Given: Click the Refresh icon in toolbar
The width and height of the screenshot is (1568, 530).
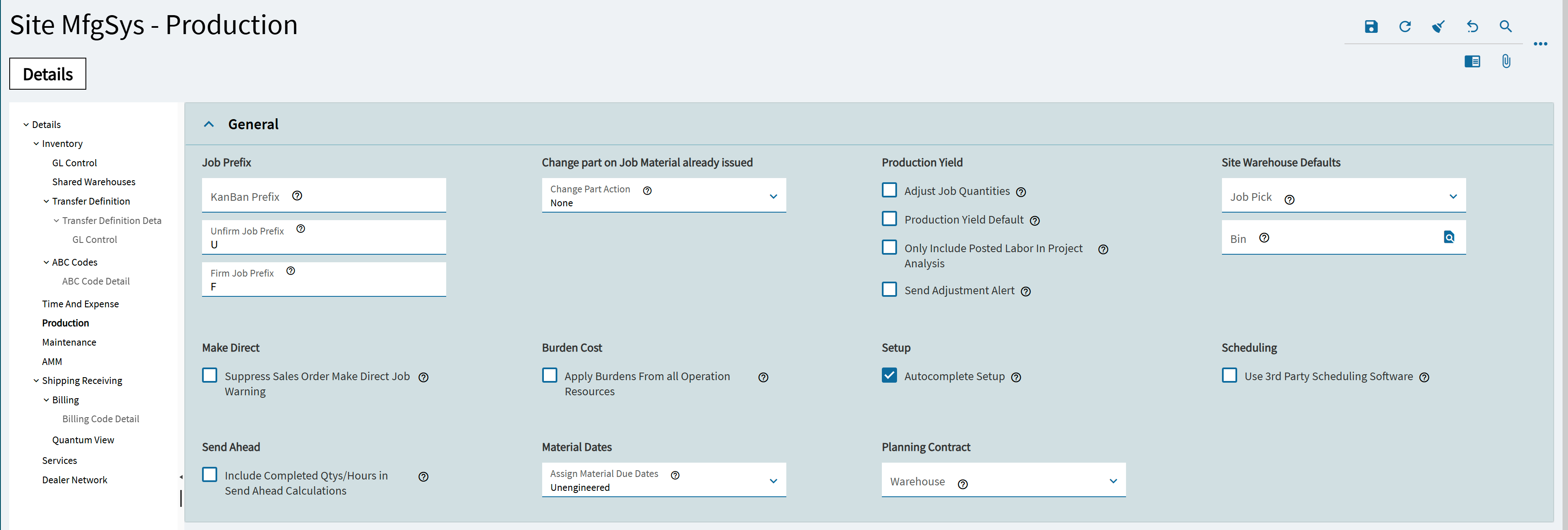Looking at the screenshot, I should coord(1405,26).
